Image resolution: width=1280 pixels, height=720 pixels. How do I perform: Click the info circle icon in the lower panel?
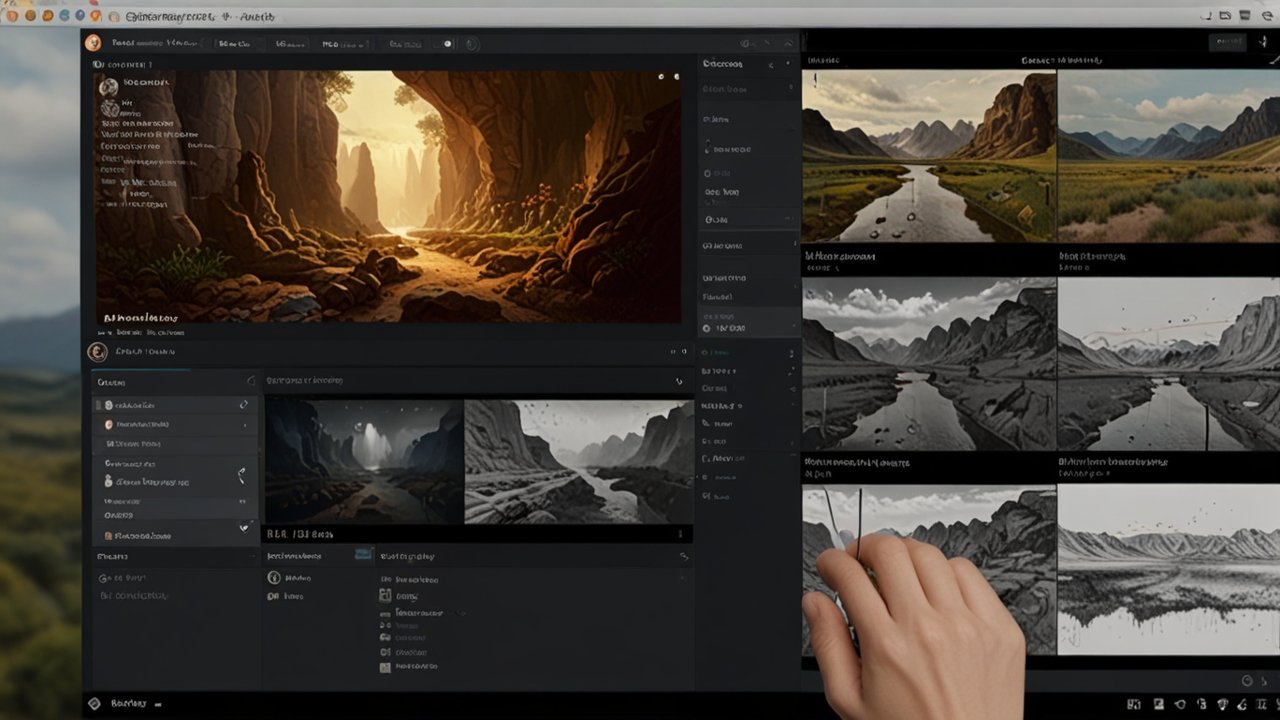click(273, 578)
